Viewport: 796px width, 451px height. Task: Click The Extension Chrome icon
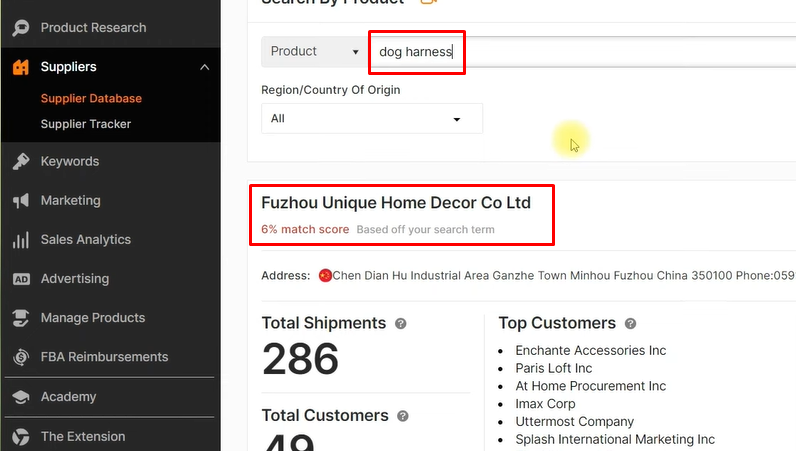point(21,437)
